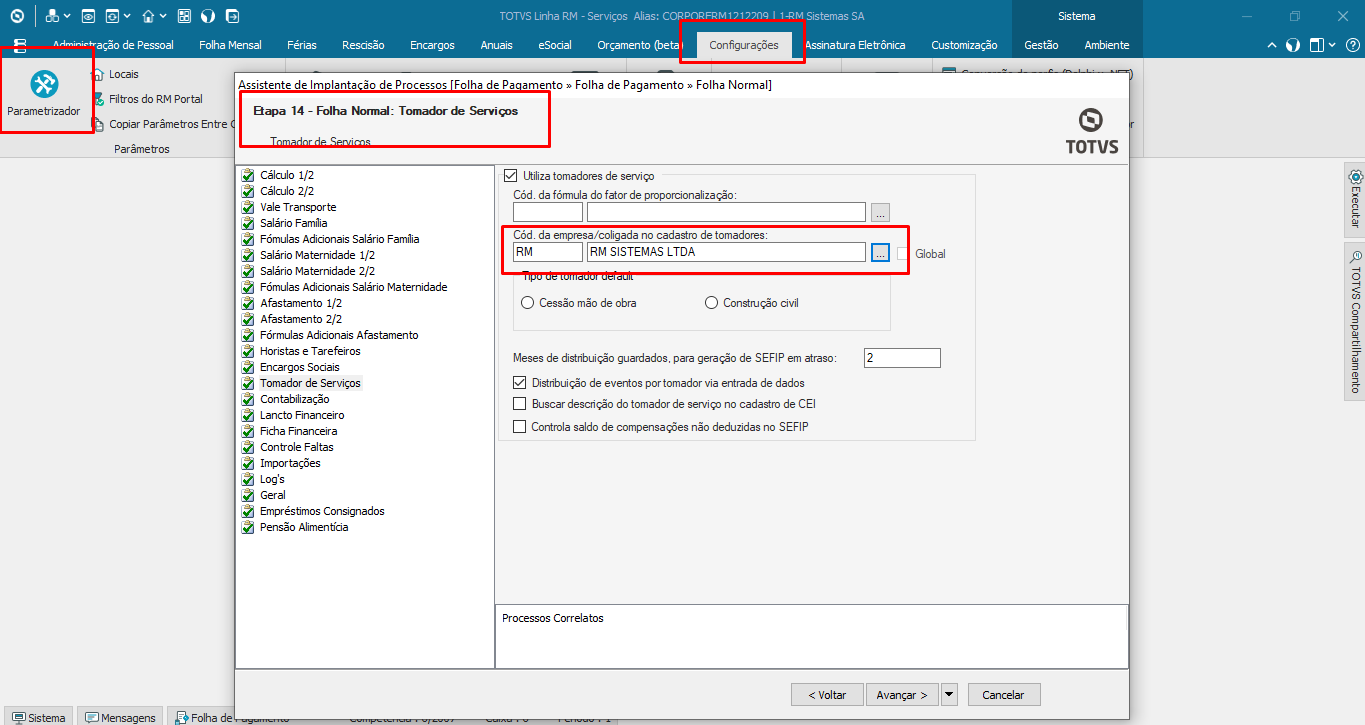1365x725 pixels.
Task: Click the Meses de distribuição field
Action: (903, 358)
